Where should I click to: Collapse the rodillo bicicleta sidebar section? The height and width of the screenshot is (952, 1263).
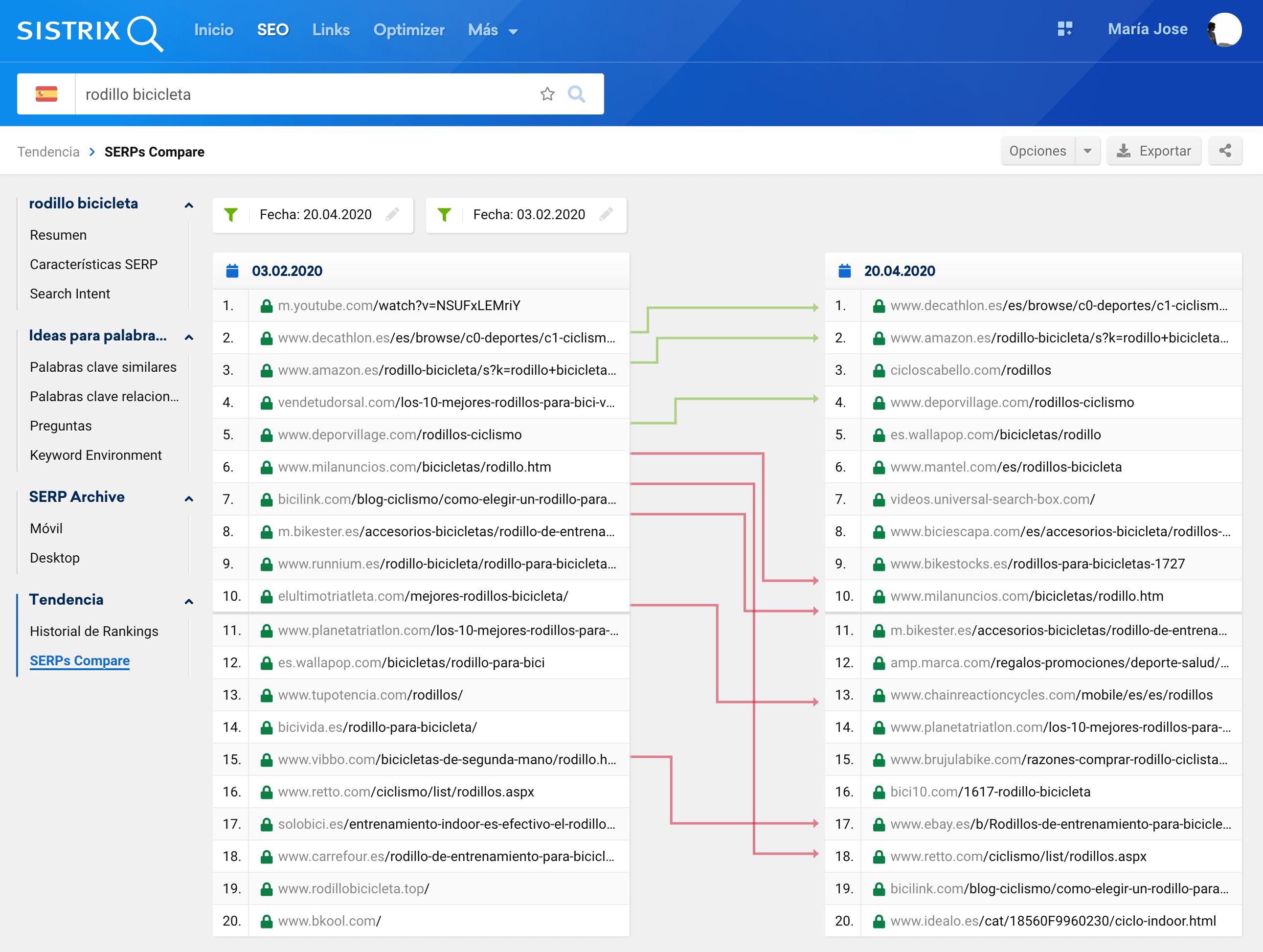(189, 205)
